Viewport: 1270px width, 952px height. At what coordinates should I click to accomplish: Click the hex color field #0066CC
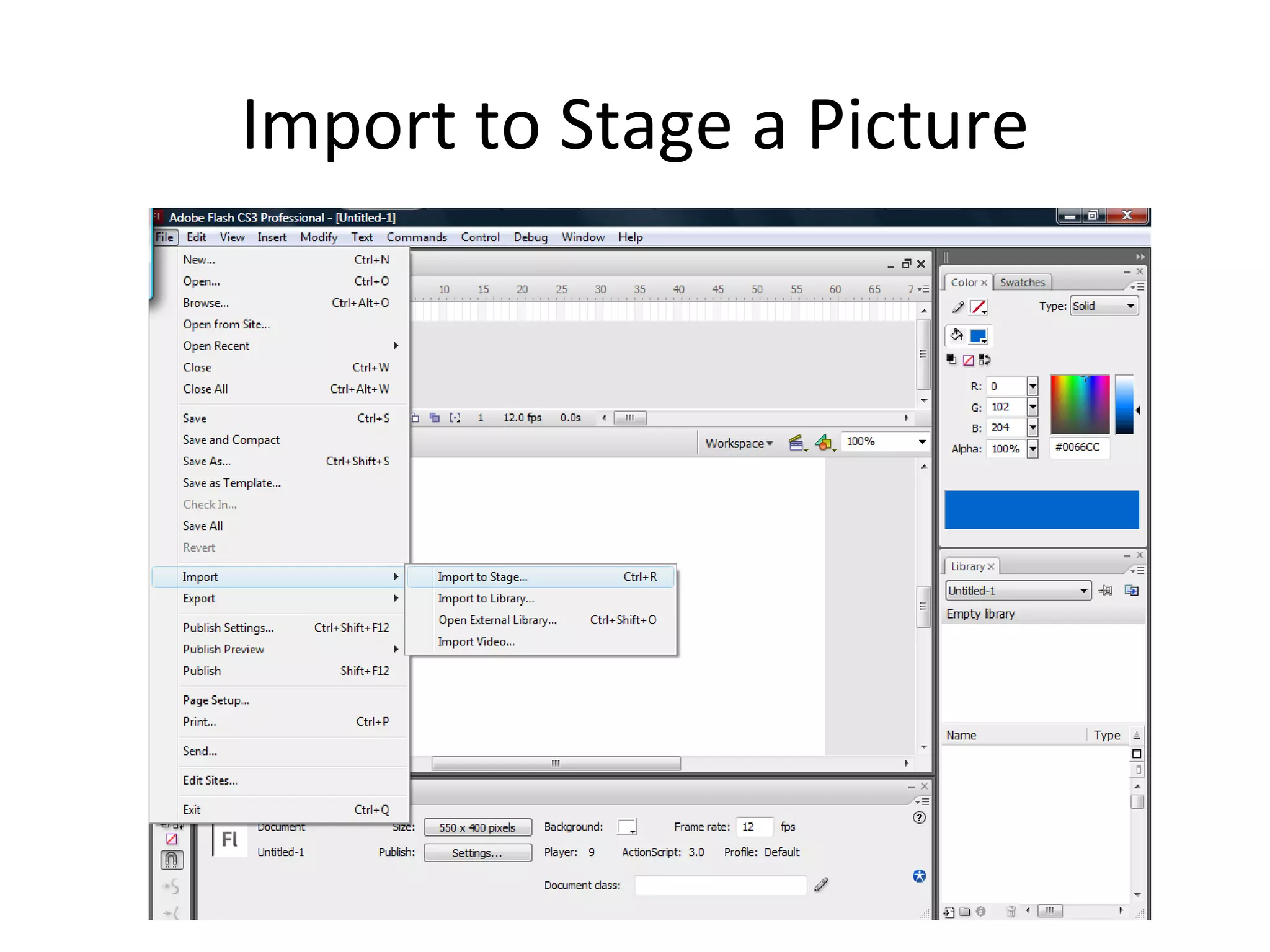(1080, 447)
